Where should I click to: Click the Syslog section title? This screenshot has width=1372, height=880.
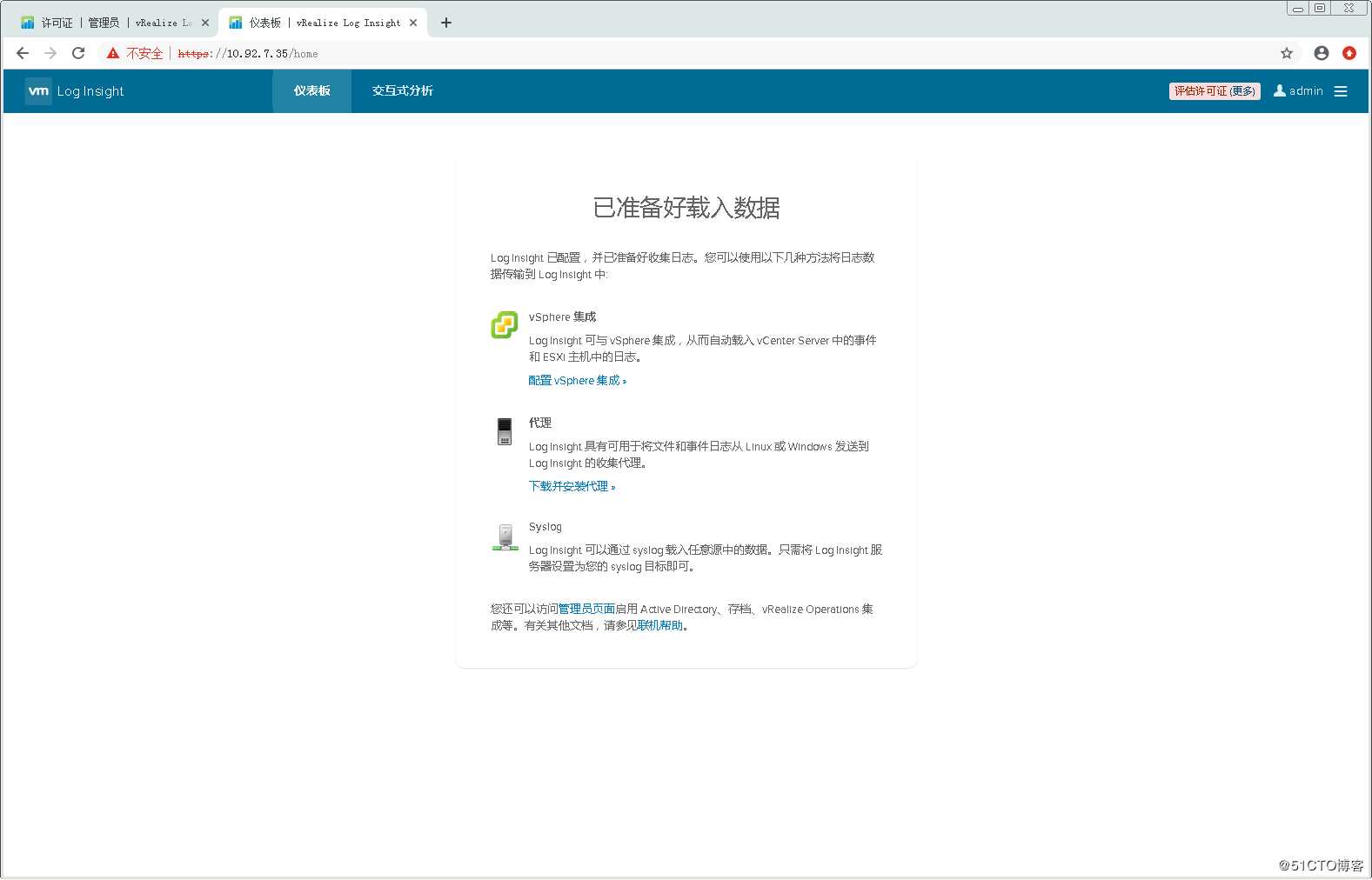(x=545, y=527)
